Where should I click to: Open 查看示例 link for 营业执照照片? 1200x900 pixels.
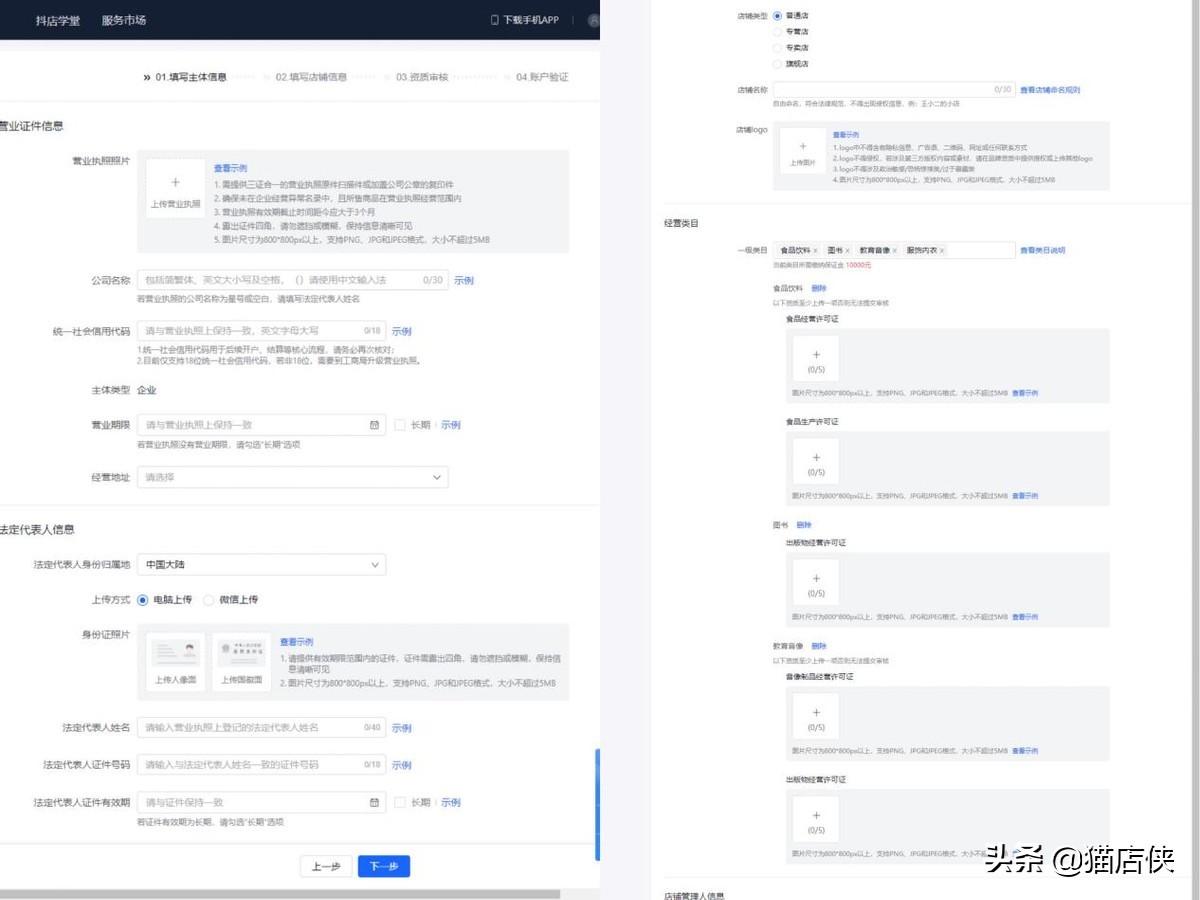tap(230, 168)
